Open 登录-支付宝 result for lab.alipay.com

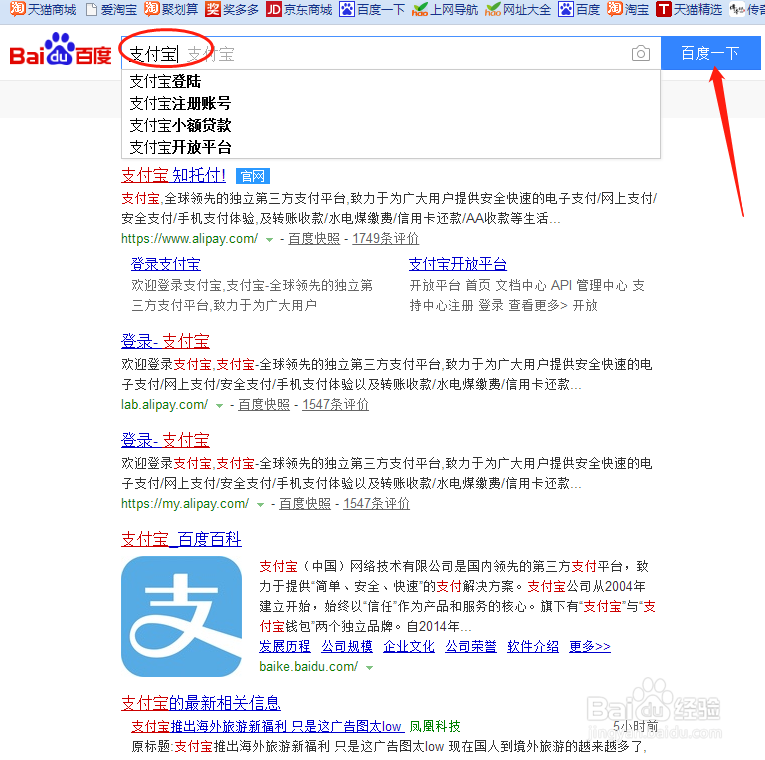(x=165, y=341)
